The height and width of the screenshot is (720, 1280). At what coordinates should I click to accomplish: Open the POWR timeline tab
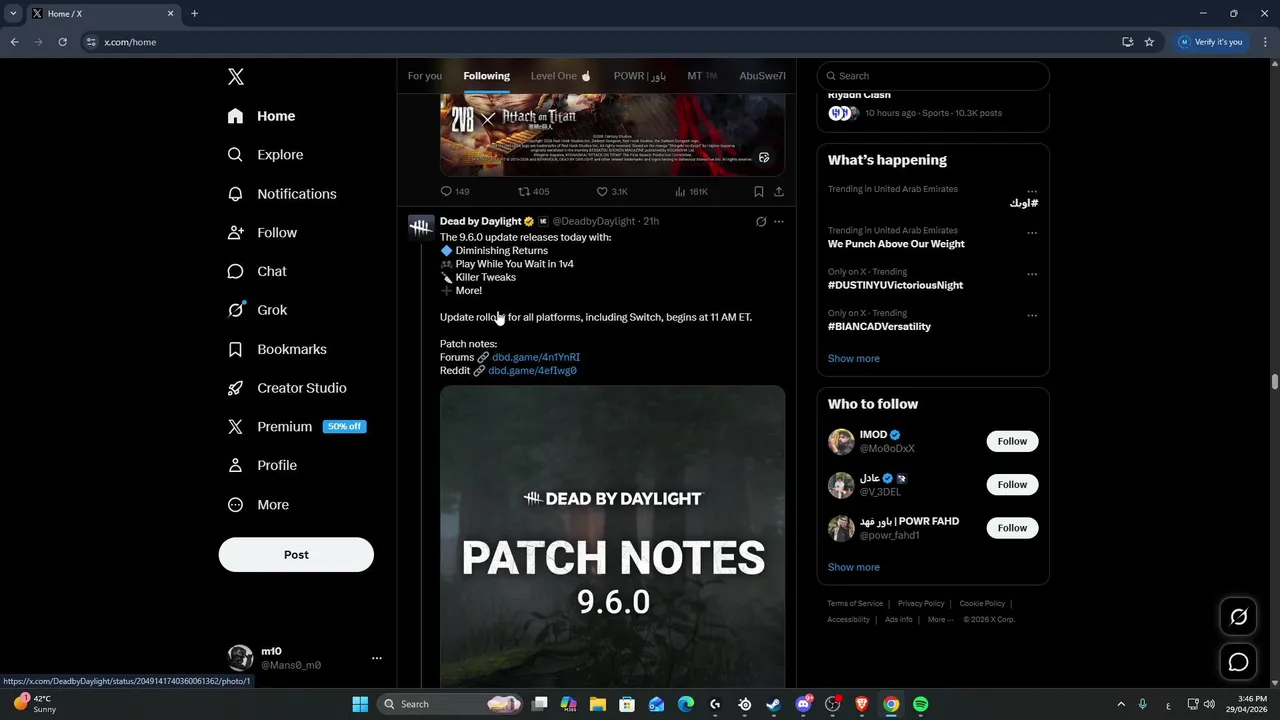click(x=640, y=76)
